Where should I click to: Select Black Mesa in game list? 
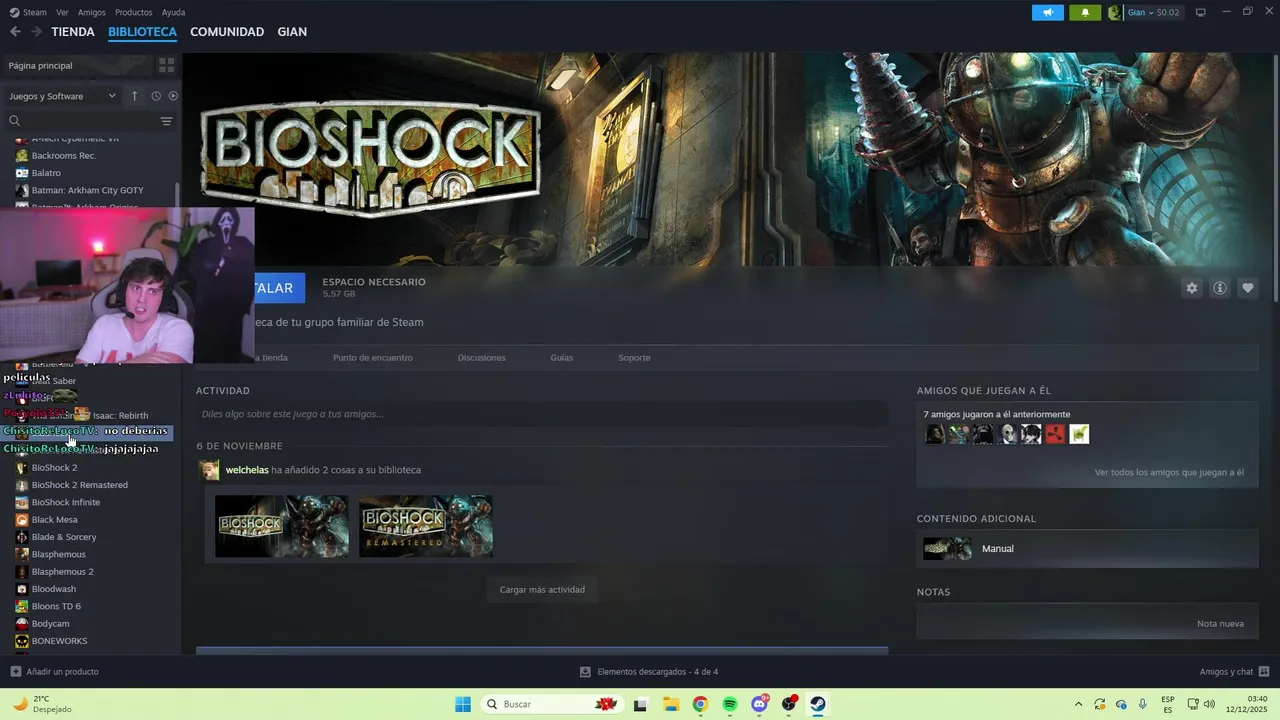pyautogui.click(x=54, y=520)
